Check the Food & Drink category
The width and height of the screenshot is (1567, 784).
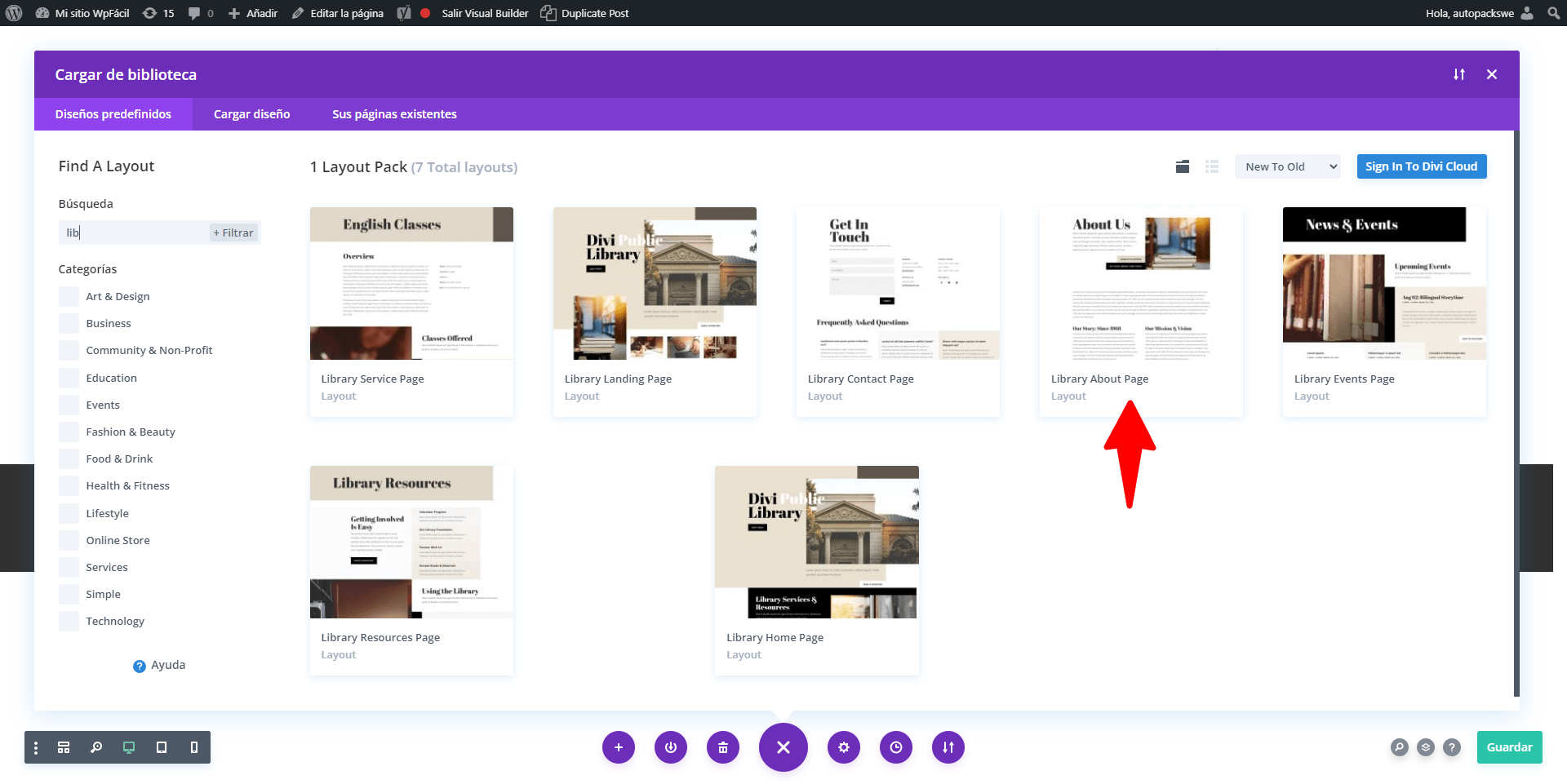coord(69,458)
